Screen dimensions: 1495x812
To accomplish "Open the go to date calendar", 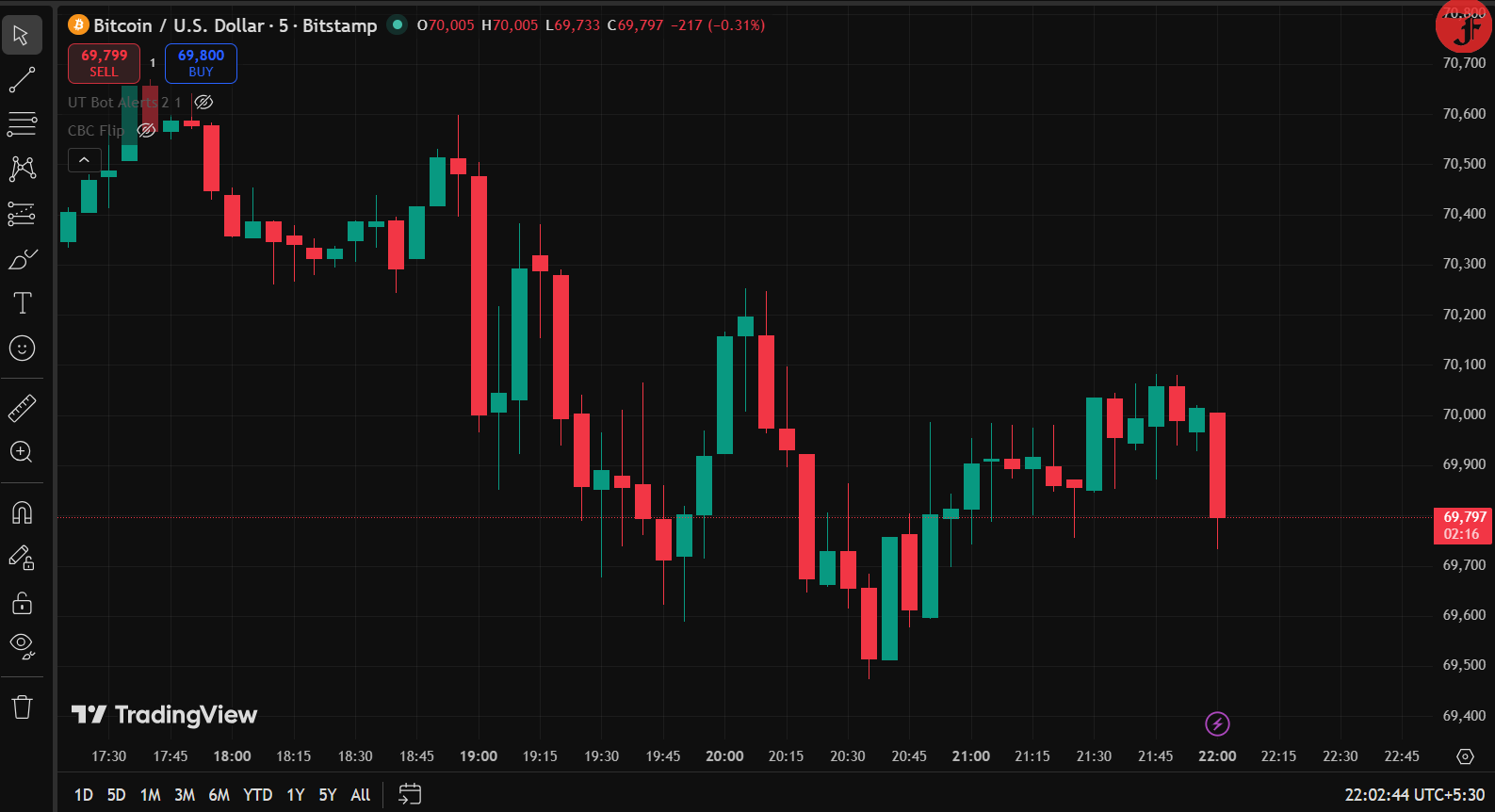I will pos(410,794).
